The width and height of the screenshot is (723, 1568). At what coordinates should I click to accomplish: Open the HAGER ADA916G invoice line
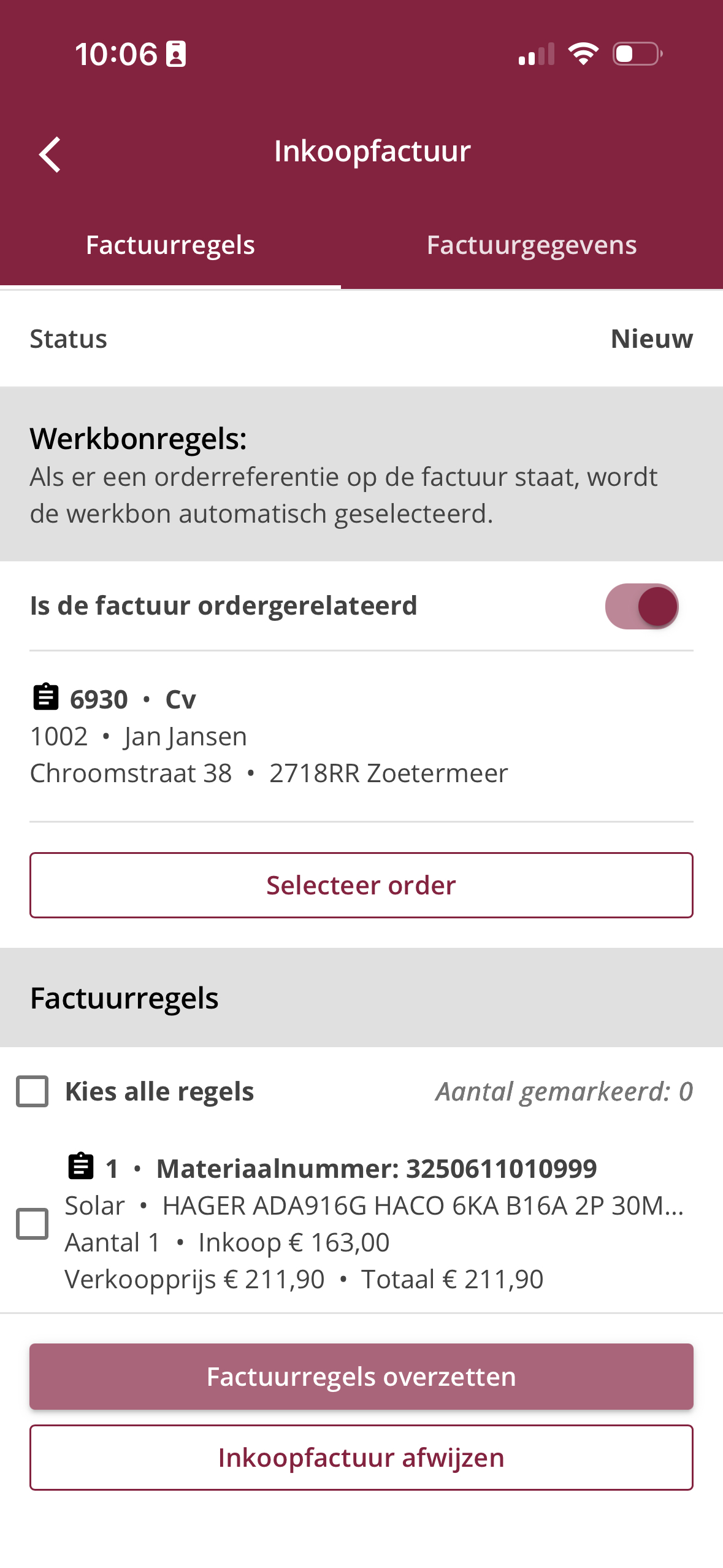pyautogui.click(x=374, y=1224)
